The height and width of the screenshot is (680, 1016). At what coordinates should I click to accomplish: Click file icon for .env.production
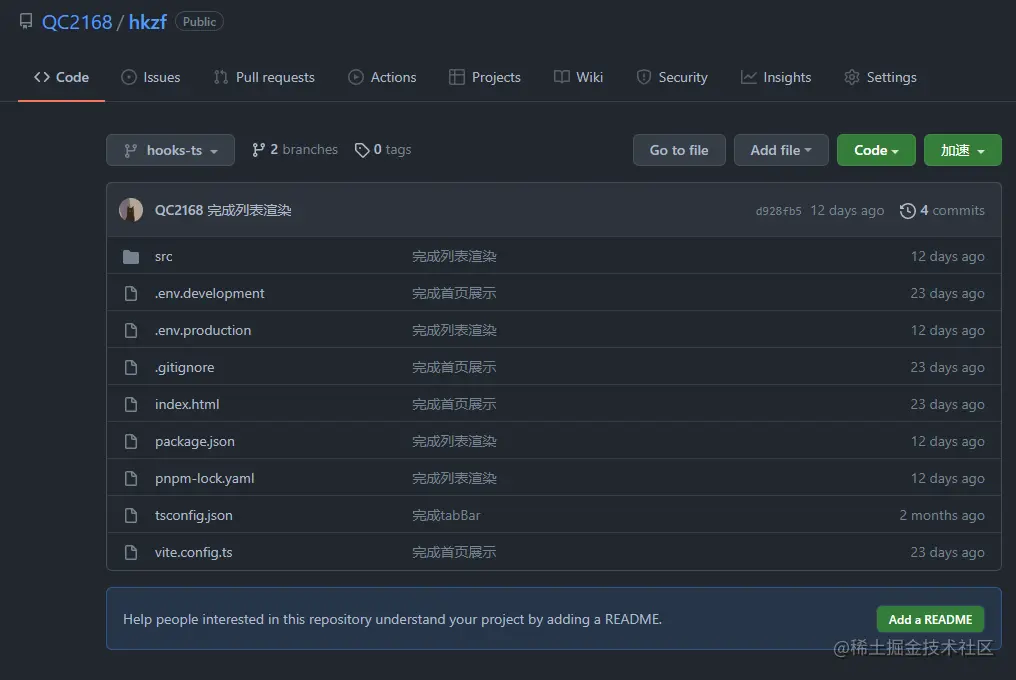click(x=131, y=331)
